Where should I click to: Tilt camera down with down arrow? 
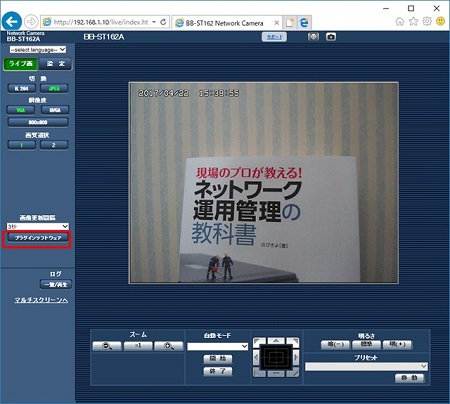coord(276,374)
